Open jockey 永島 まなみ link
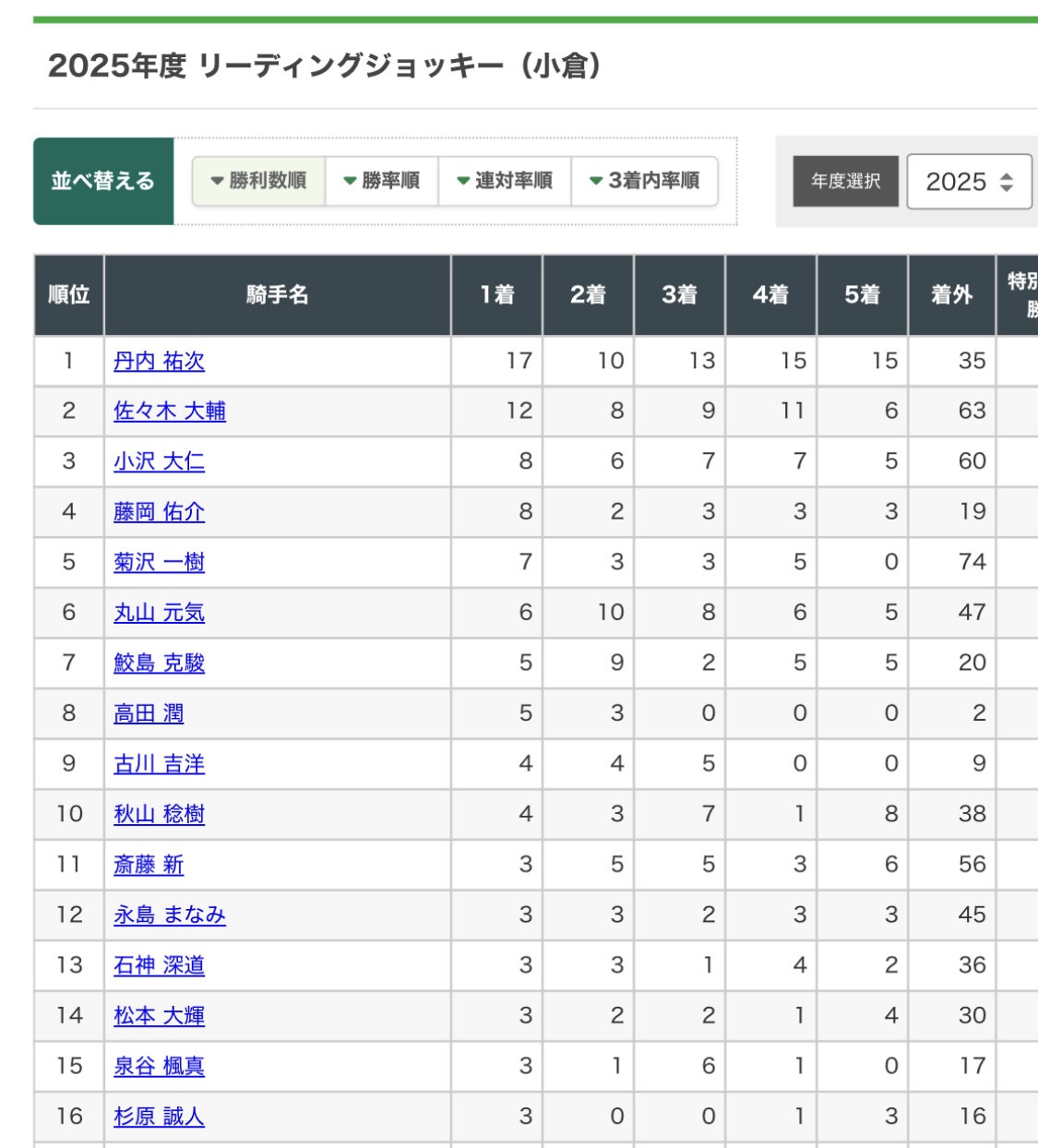This screenshot has width=1038, height=1148. [170, 915]
